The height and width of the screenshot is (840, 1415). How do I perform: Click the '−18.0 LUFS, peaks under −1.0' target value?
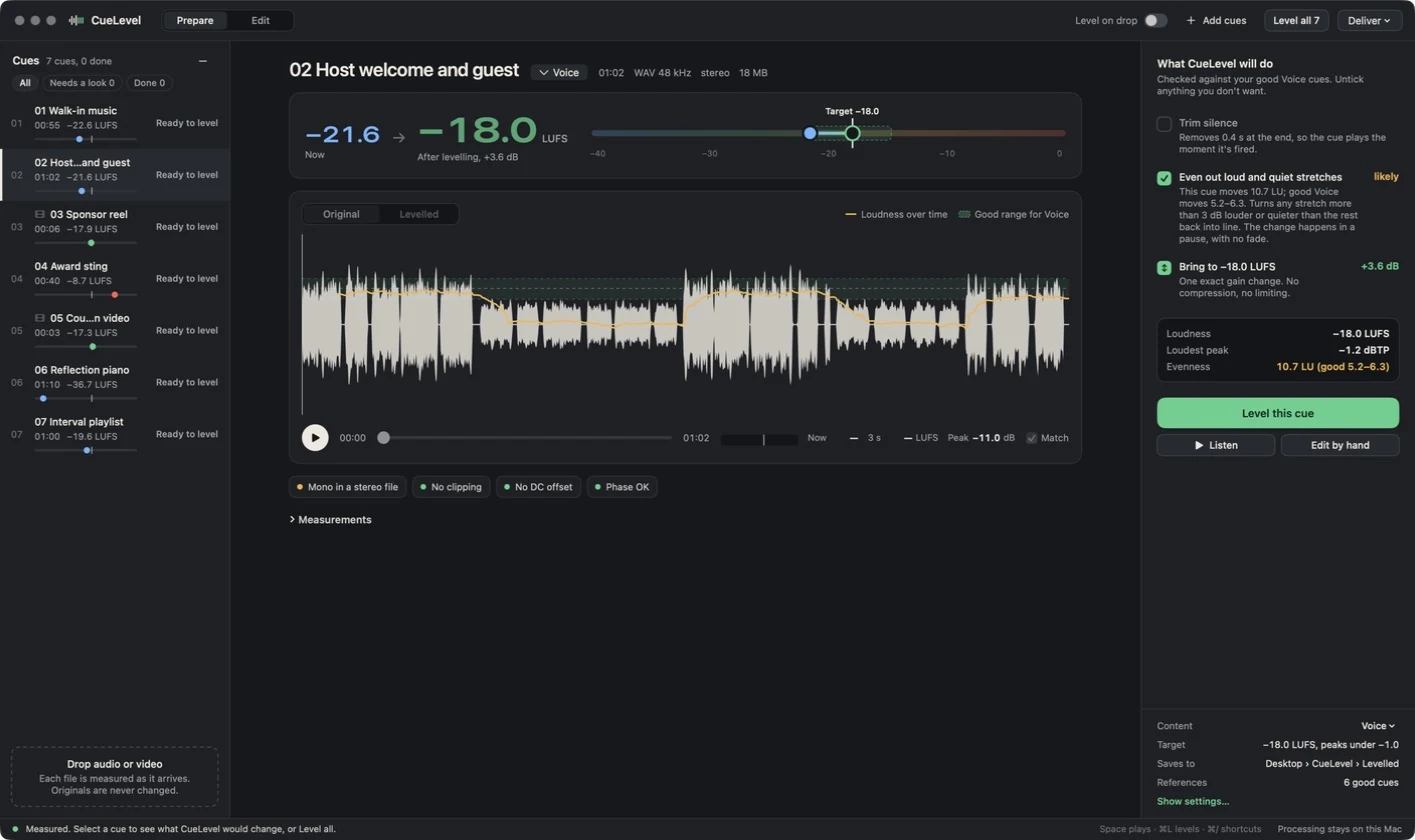pyautogui.click(x=1330, y=745)
